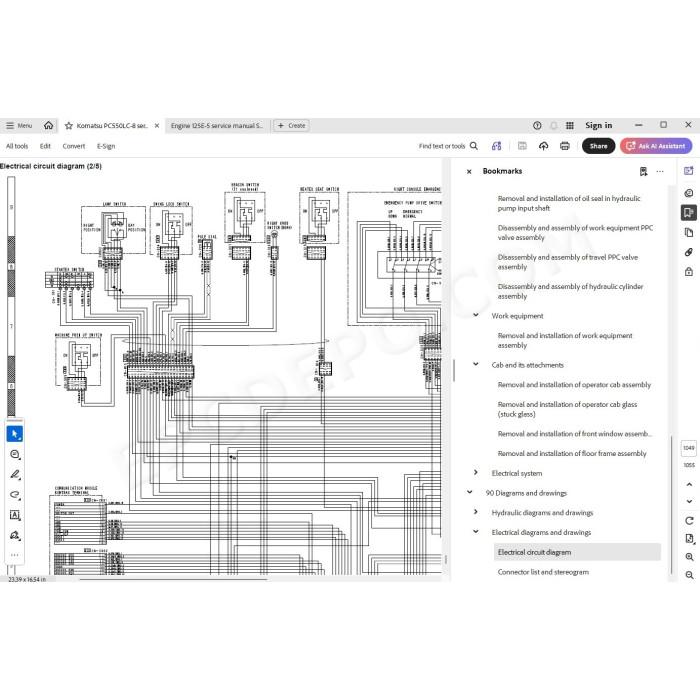
Task: Open Removal and installation of operator cab assembly
Action: tap(574, 385)
